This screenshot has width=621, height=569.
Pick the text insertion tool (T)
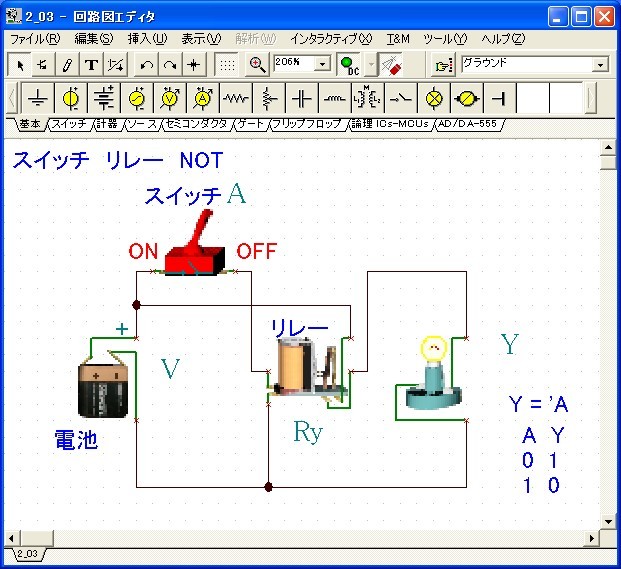pyautogui.click(x=91, y=64)
